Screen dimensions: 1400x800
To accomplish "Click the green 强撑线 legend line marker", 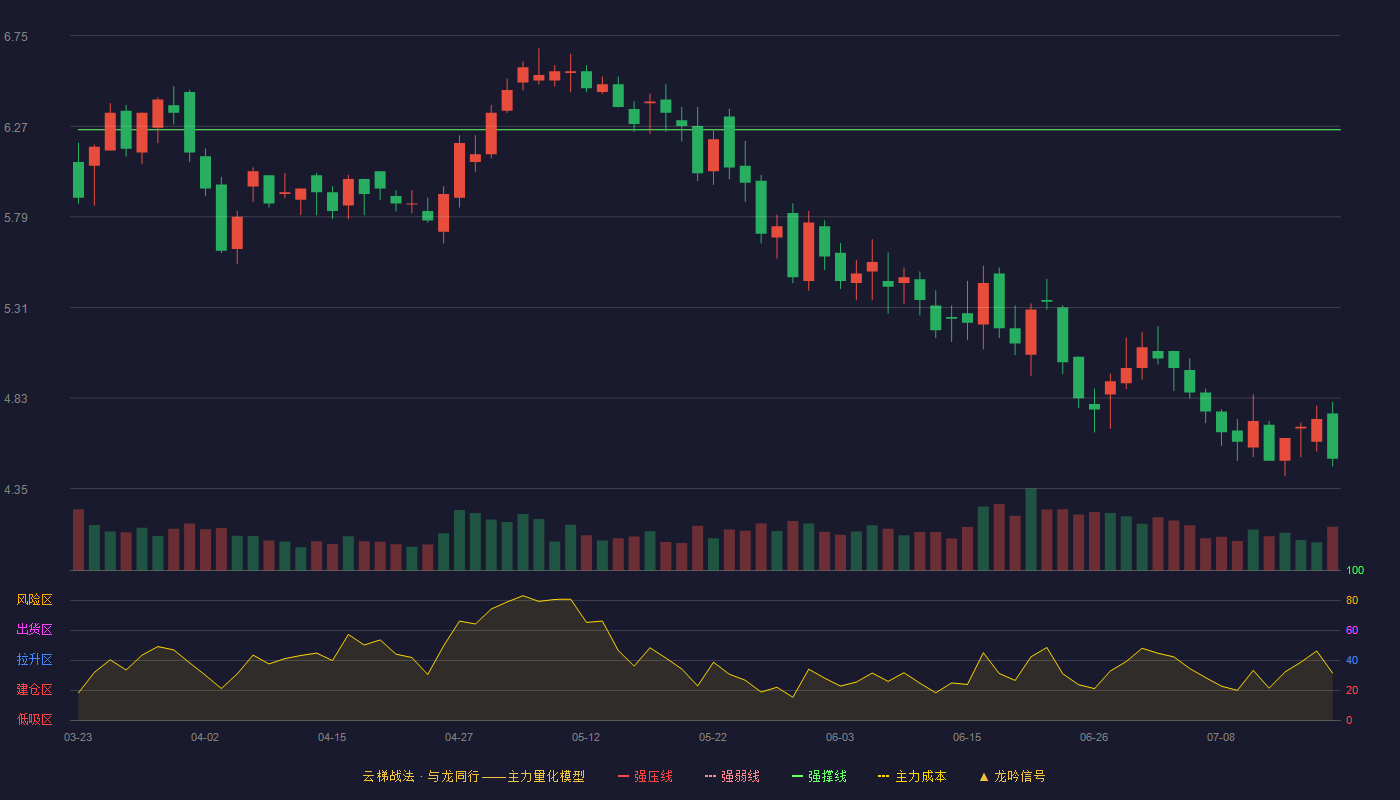I will point(797,776).
